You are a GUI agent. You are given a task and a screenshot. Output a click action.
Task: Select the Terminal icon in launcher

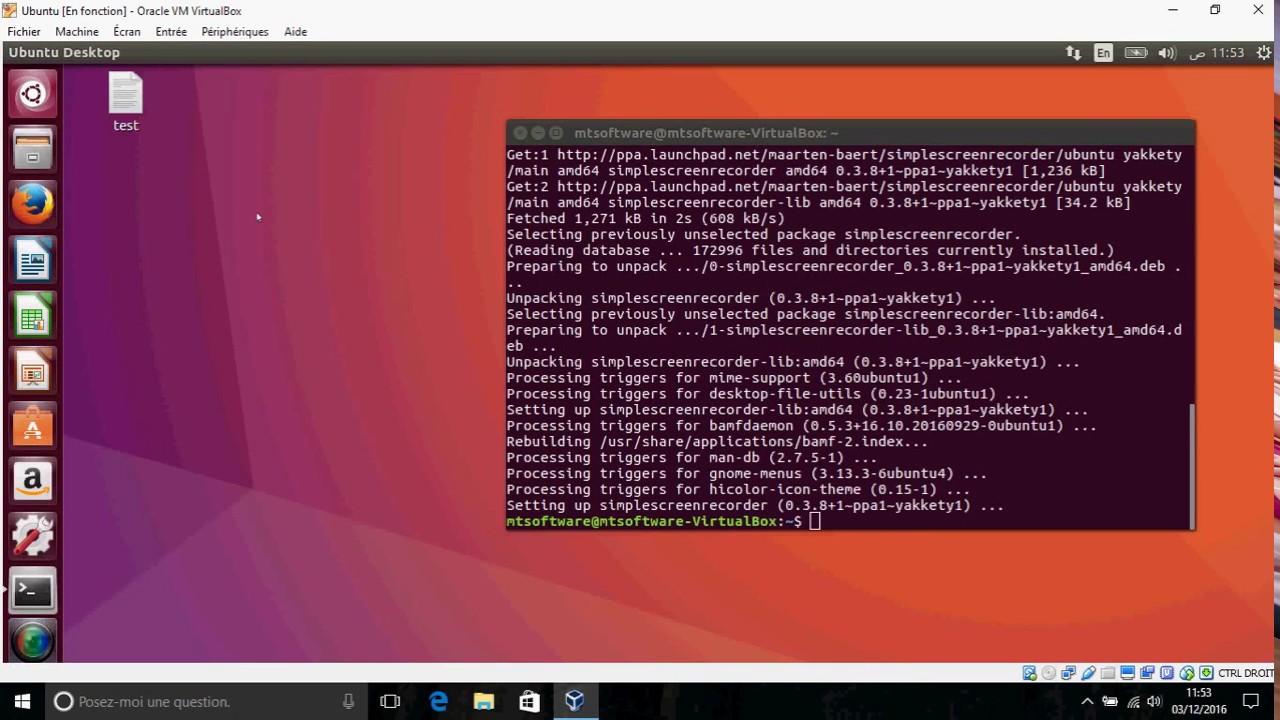pyautogui.click(x=32, y=592)
